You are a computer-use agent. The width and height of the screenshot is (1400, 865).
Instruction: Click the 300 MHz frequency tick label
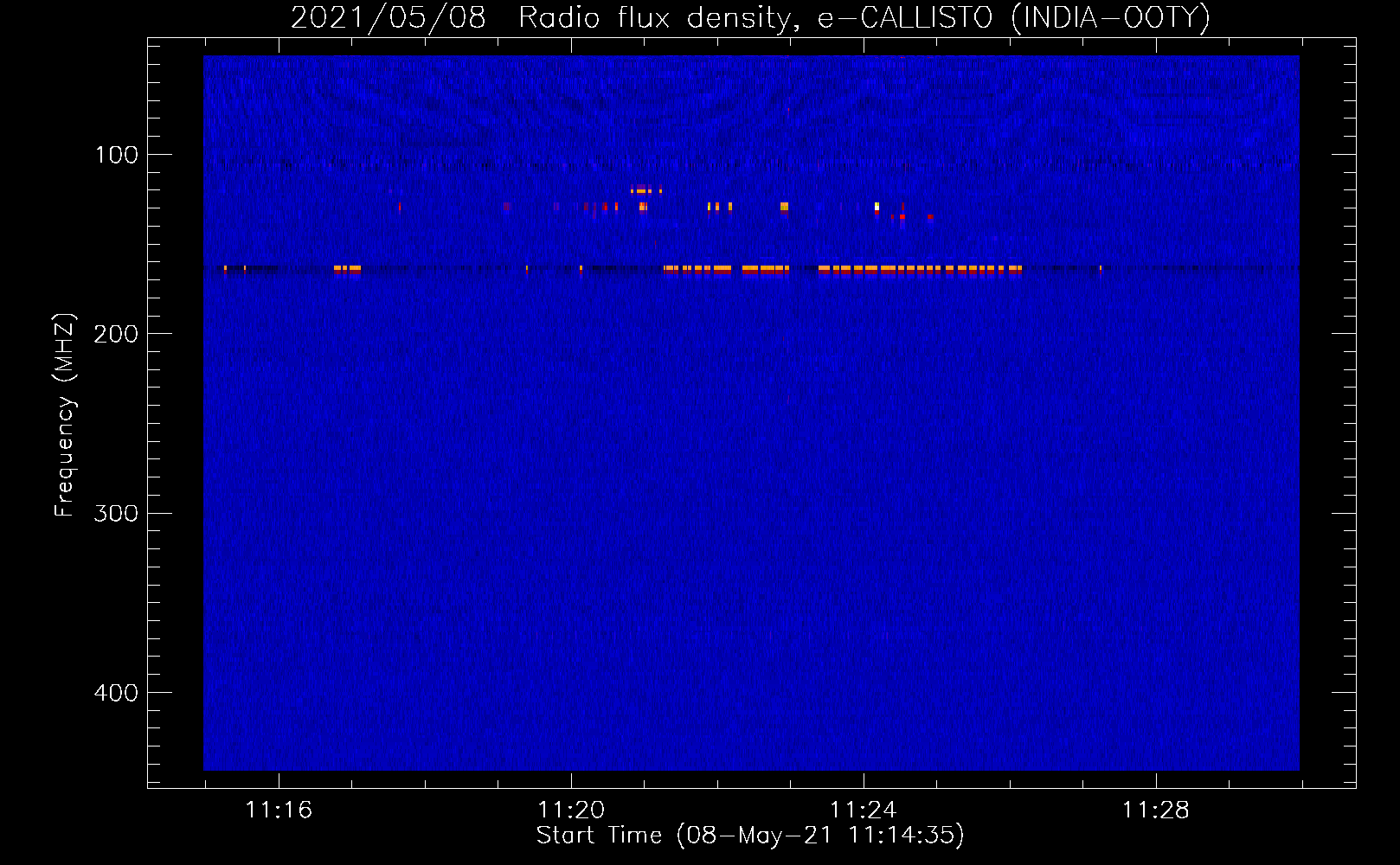(116, 513)
